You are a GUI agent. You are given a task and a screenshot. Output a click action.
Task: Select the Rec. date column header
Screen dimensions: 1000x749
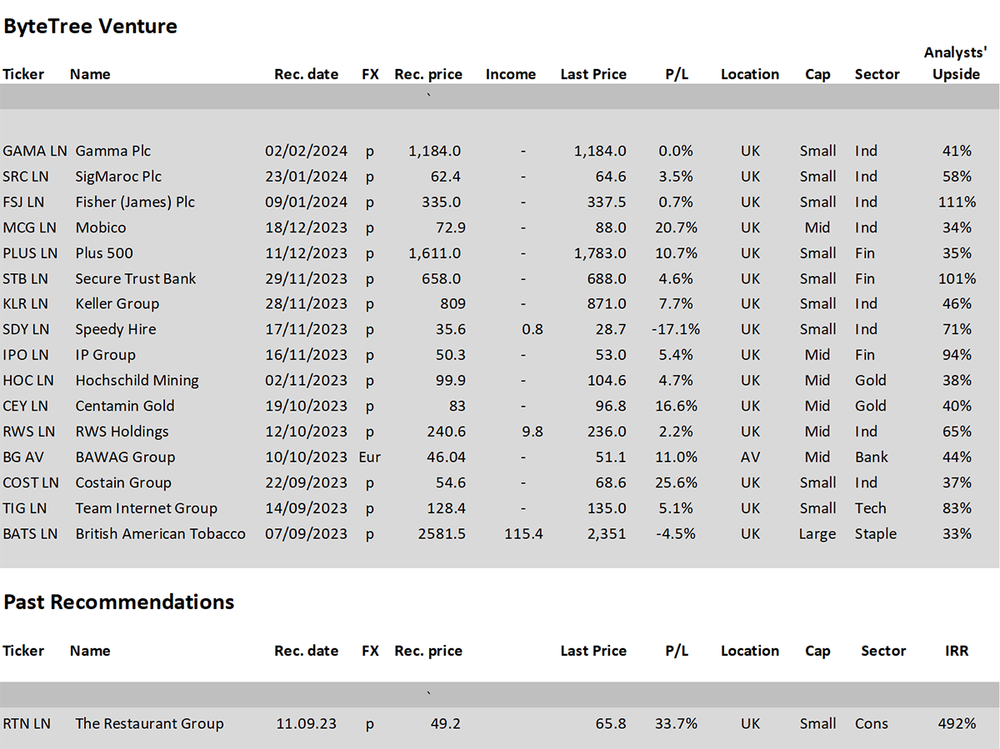point(306,73)
